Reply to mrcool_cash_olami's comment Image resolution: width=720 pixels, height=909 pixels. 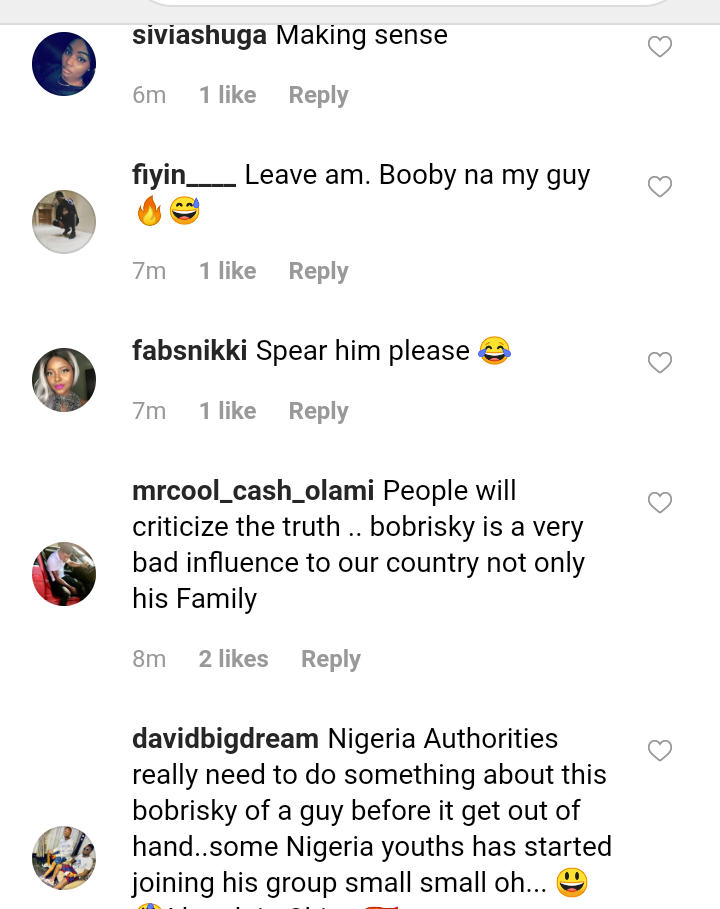331,659
